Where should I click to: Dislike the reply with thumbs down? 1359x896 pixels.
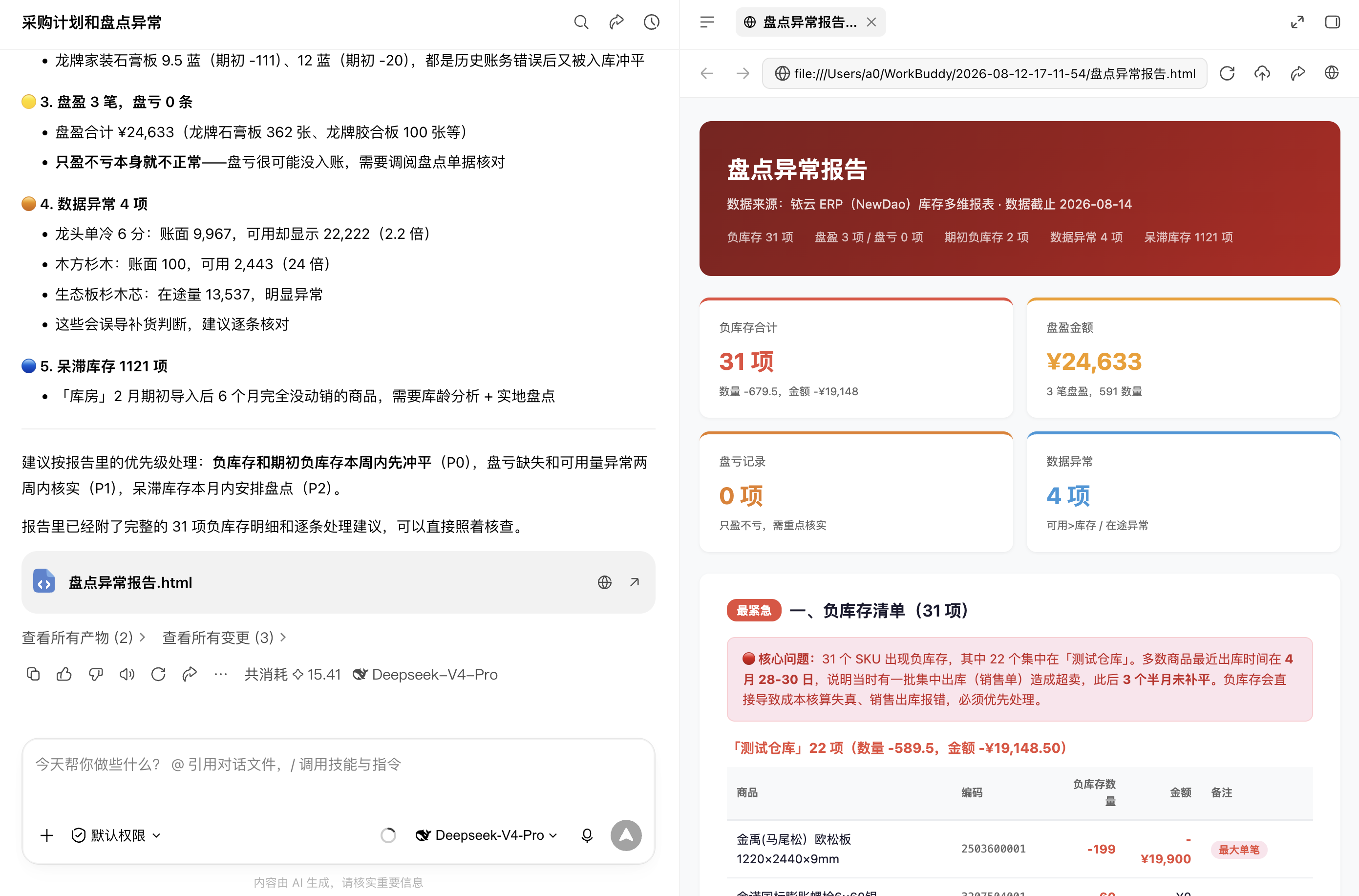tap(95, 674)
